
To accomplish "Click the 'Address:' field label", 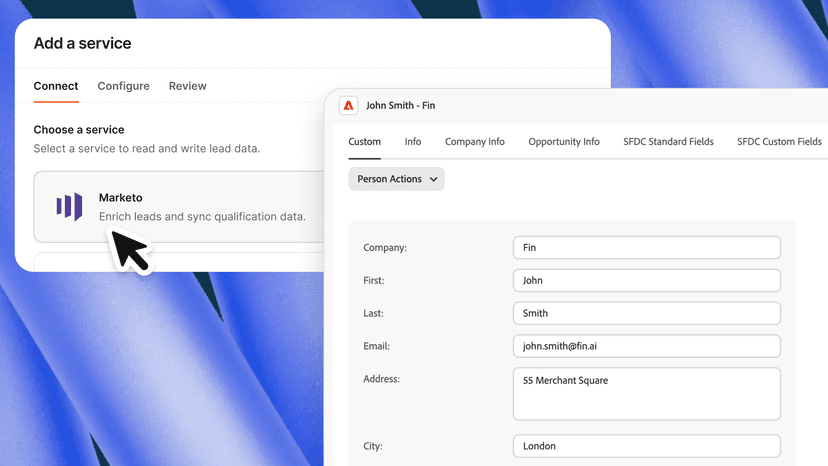I will [x=381, y=379].
